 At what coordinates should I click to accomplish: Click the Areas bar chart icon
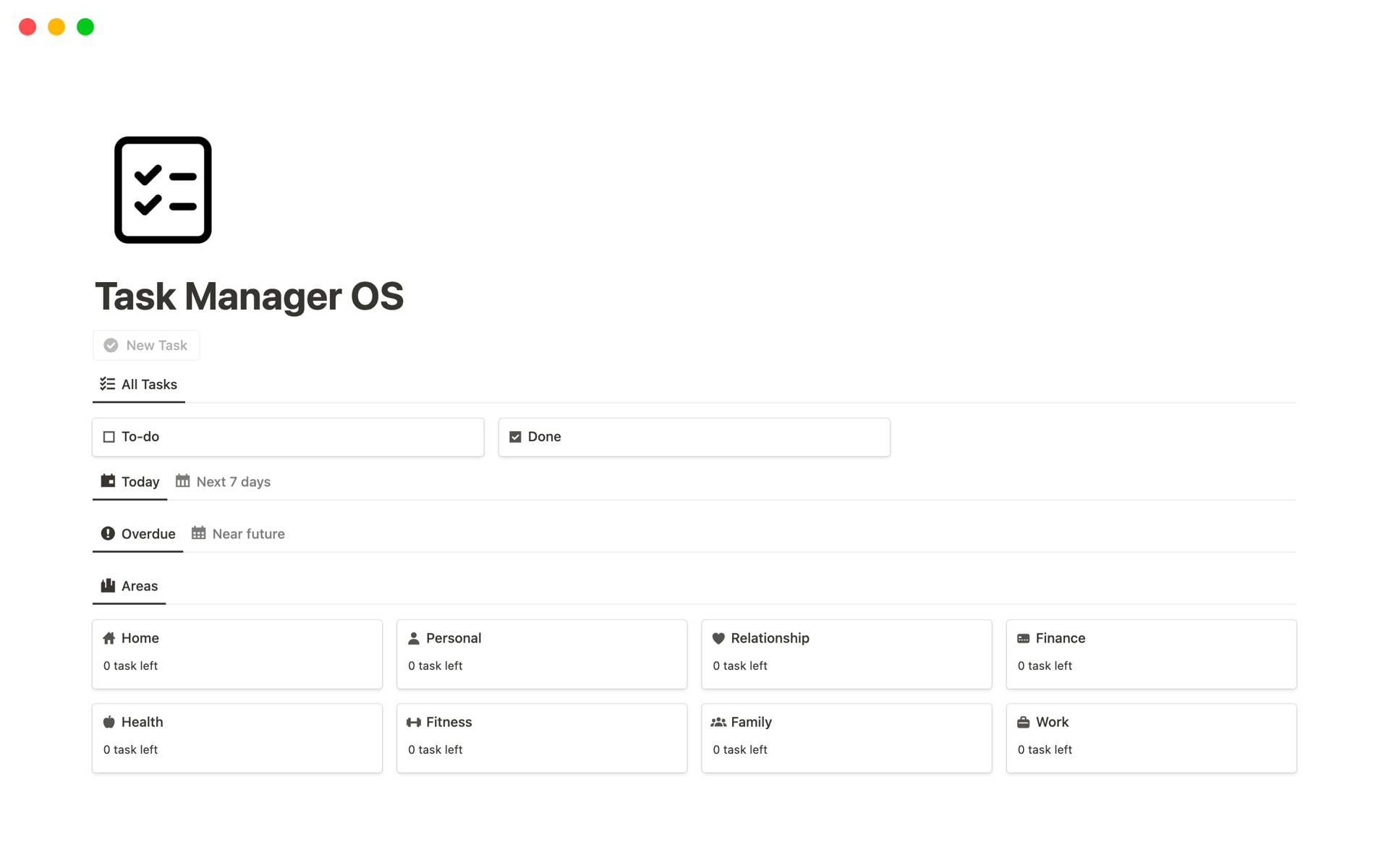pos(107,585)
